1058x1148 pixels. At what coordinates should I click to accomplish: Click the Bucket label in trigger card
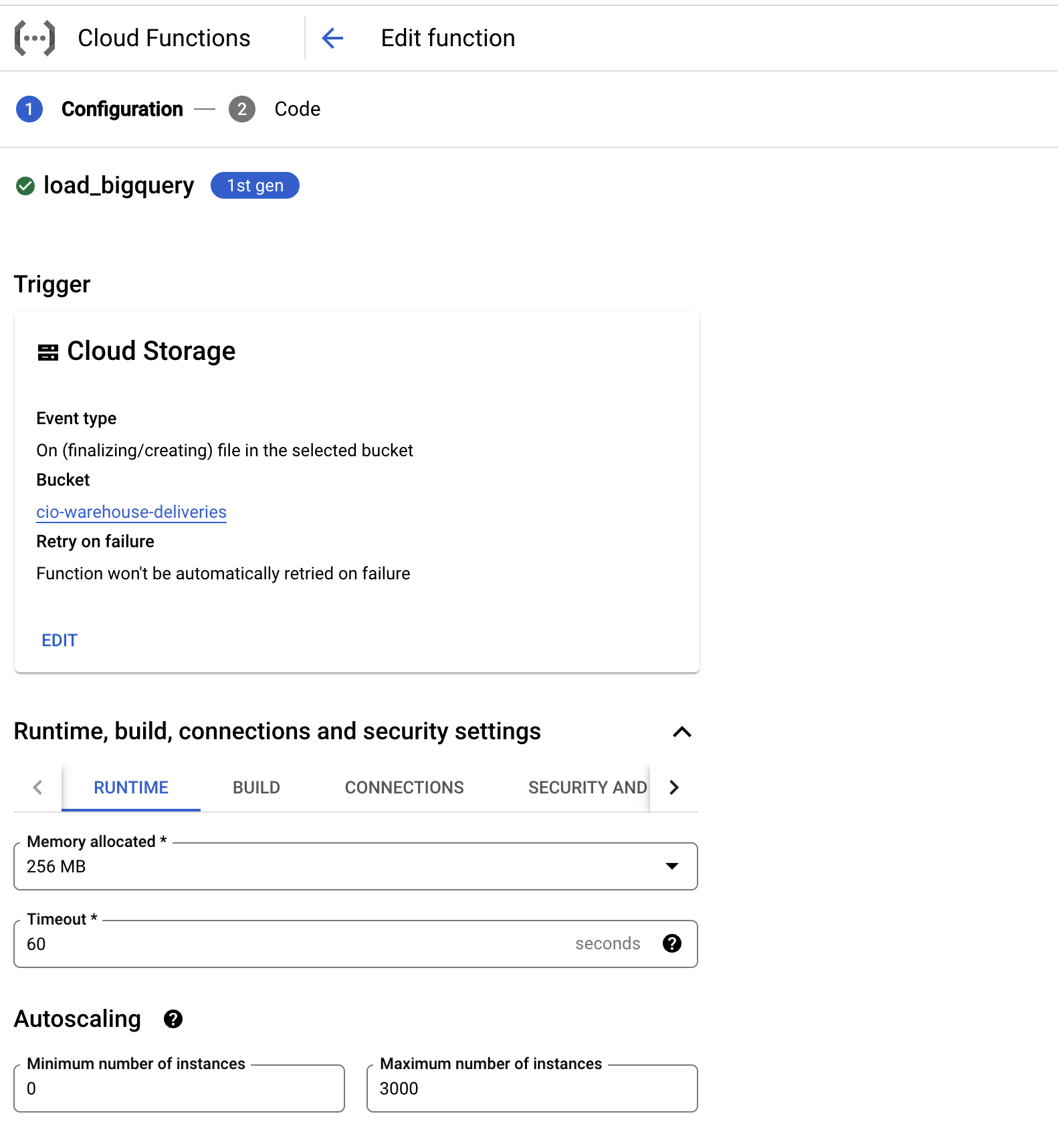click(x=63, y=480)
